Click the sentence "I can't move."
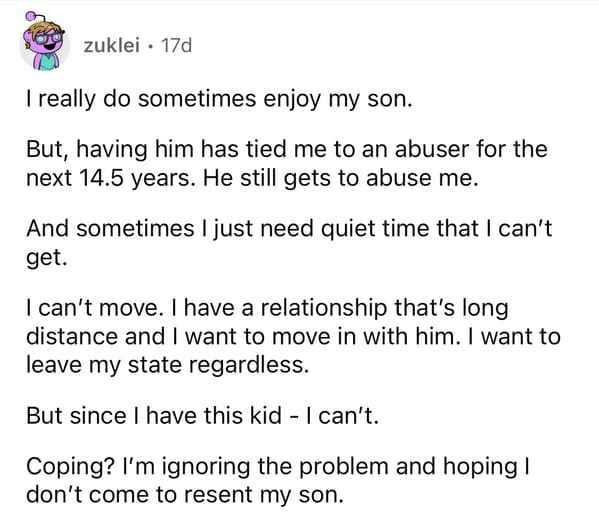599x512 pixels. (92, 308)
